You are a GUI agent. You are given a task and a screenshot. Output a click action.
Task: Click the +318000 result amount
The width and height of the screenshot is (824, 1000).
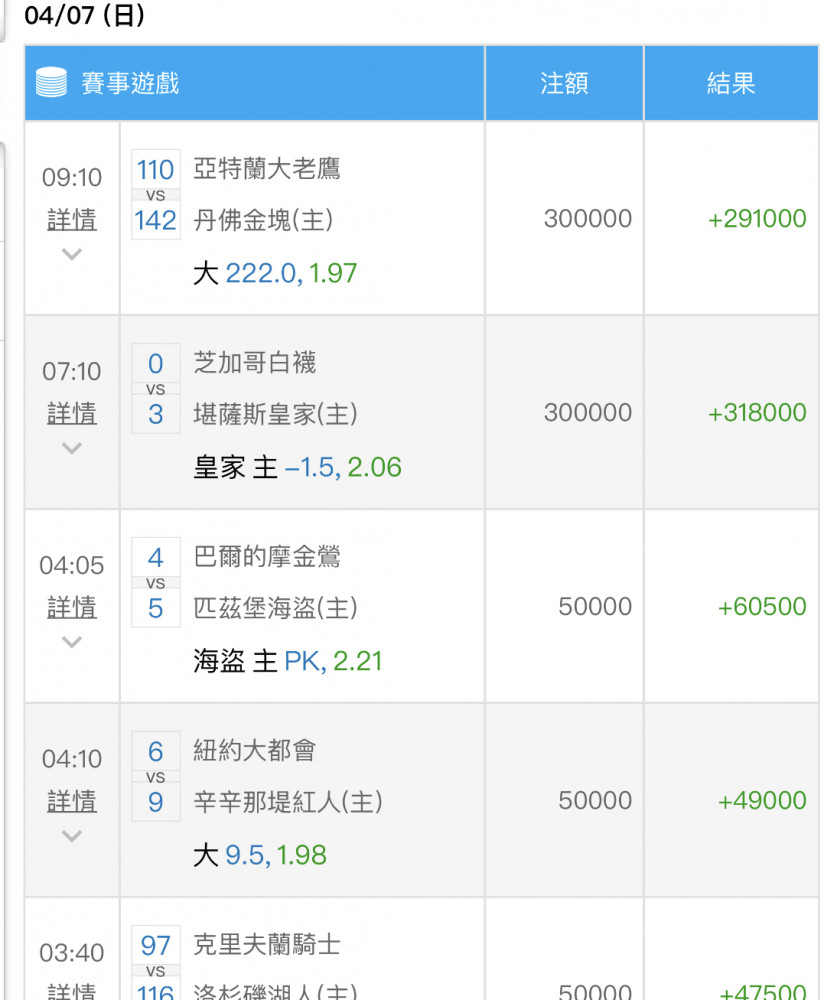[x=757, y=413]
